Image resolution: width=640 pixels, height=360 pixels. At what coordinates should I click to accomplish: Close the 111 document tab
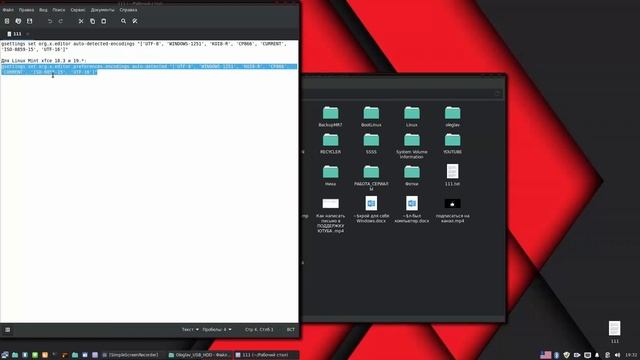[28, 34]
